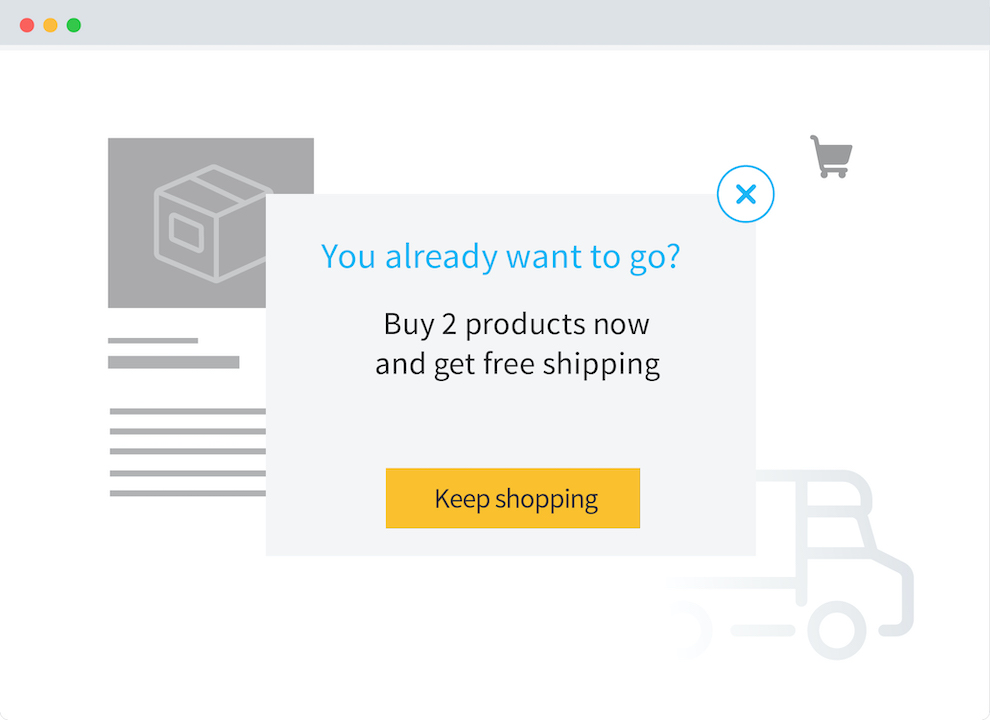Click the first grey description line
Viewport: 990px width, 720px height.
[188, 411]
